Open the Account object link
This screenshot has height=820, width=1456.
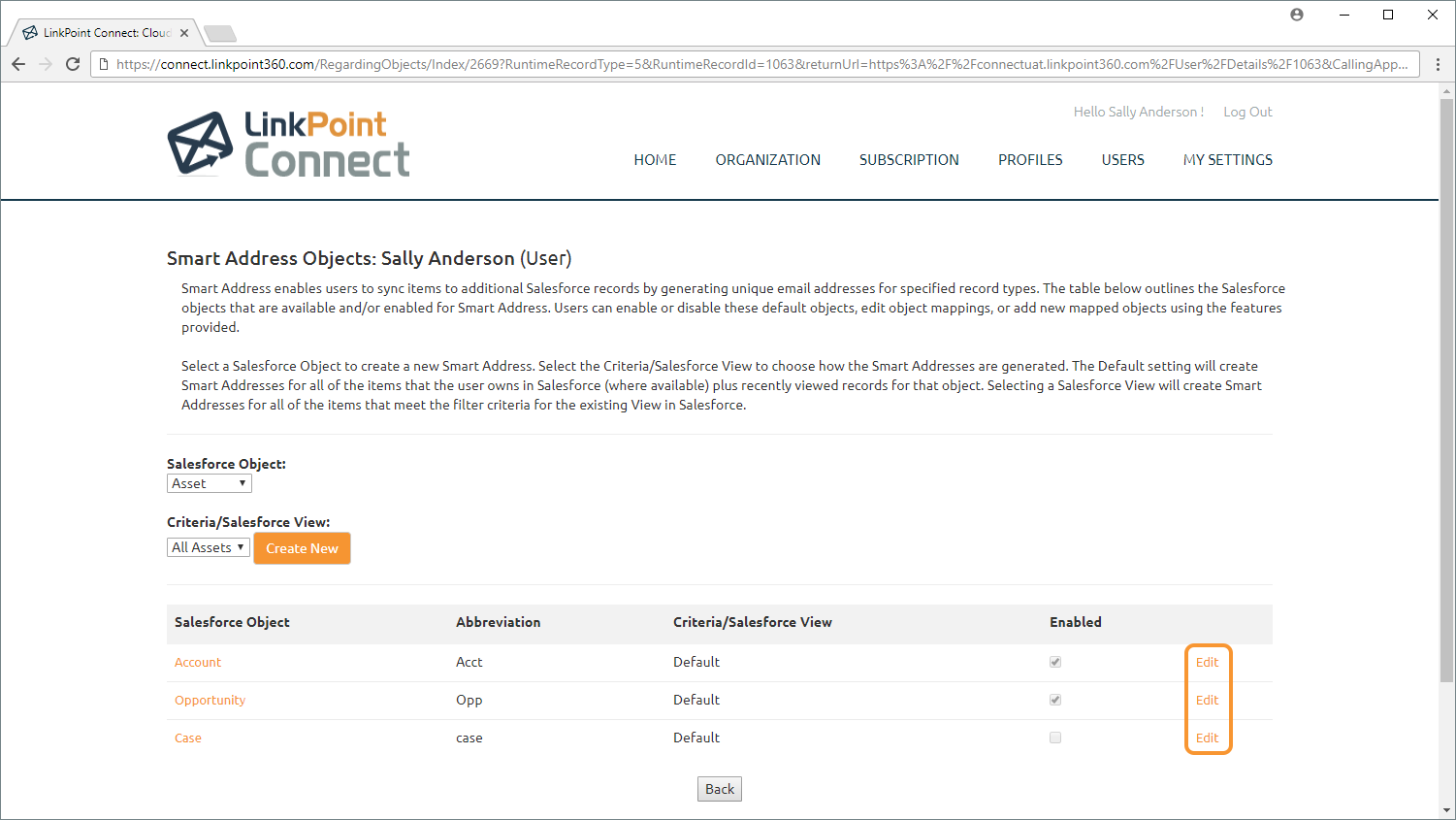pyautogui.click(x=198, y=662)
